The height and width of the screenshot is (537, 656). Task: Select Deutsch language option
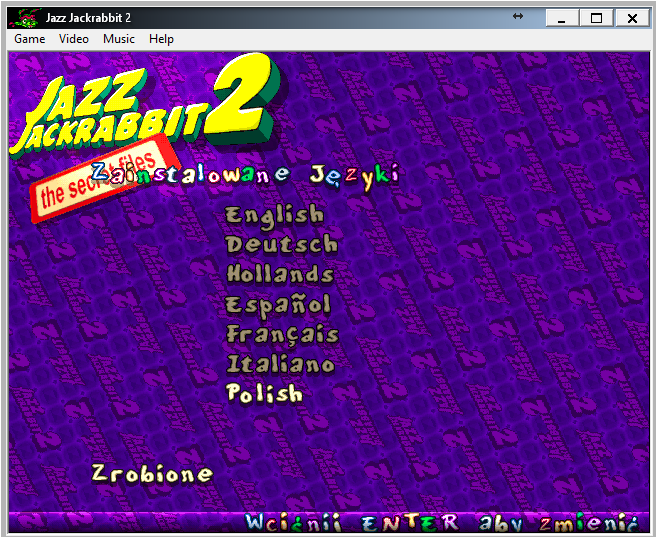(282, 245)
